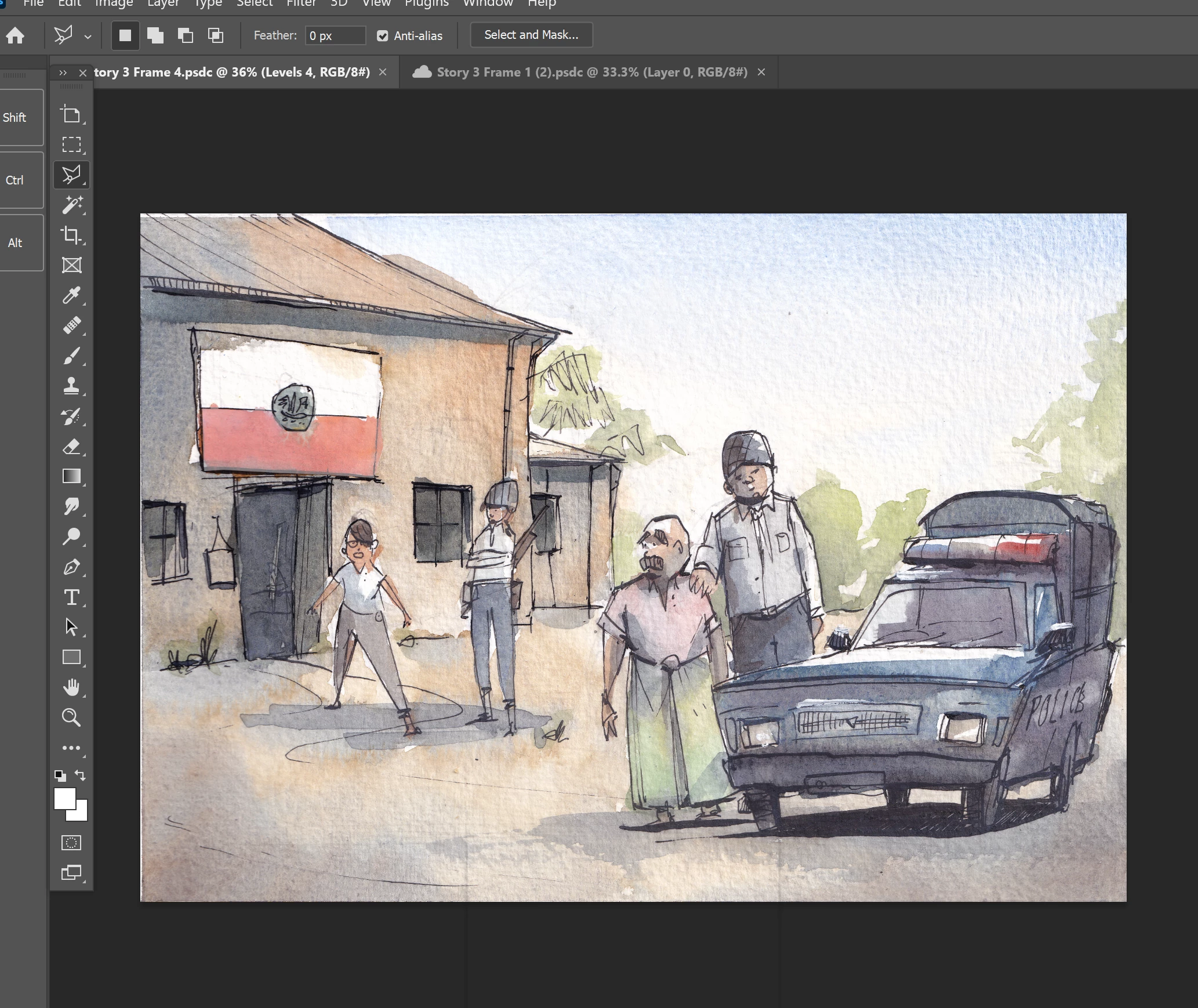Expand the collapsed toolbar double arrows
Screen dimensions: 1198x1008
[63, 73]
